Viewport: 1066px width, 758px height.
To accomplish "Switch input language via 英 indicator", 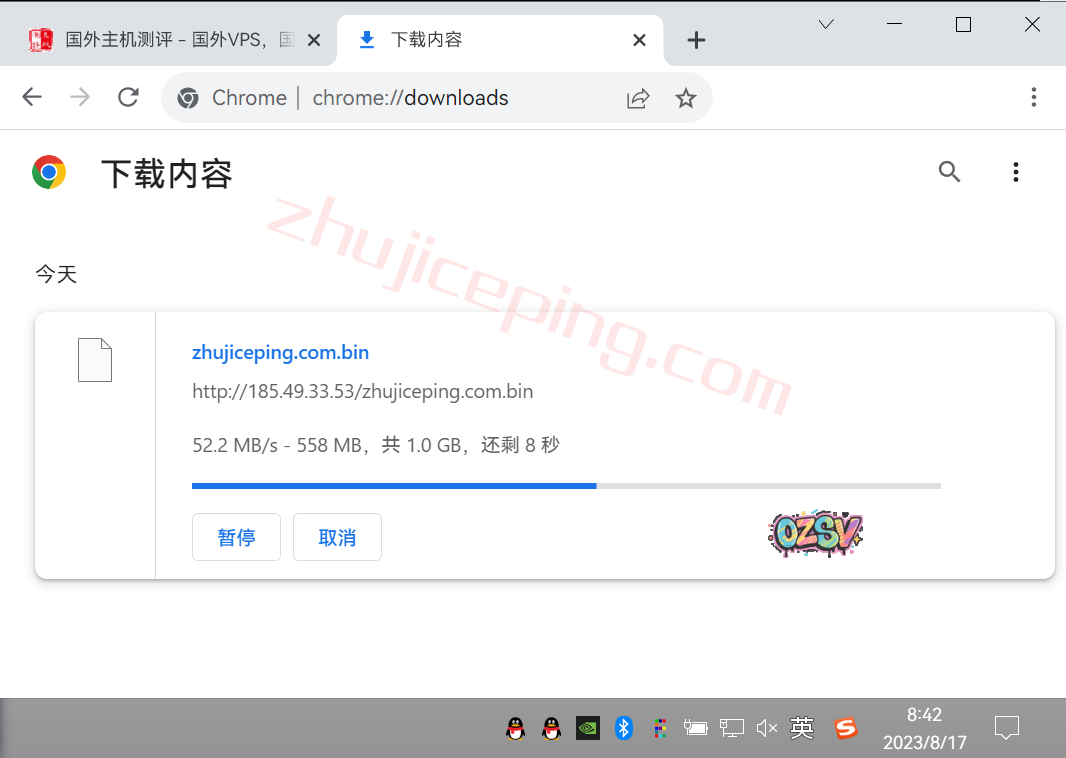I will tap(802, 728).
